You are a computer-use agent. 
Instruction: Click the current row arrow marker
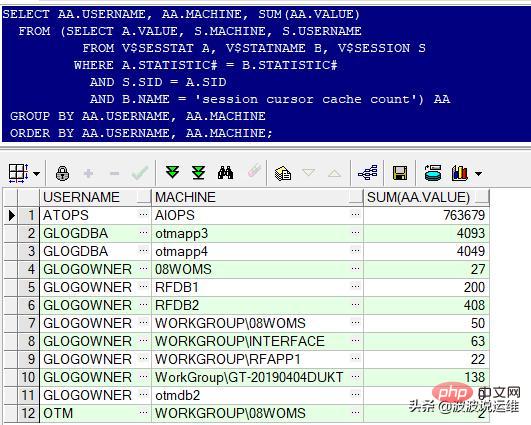(x=11, y=215)
